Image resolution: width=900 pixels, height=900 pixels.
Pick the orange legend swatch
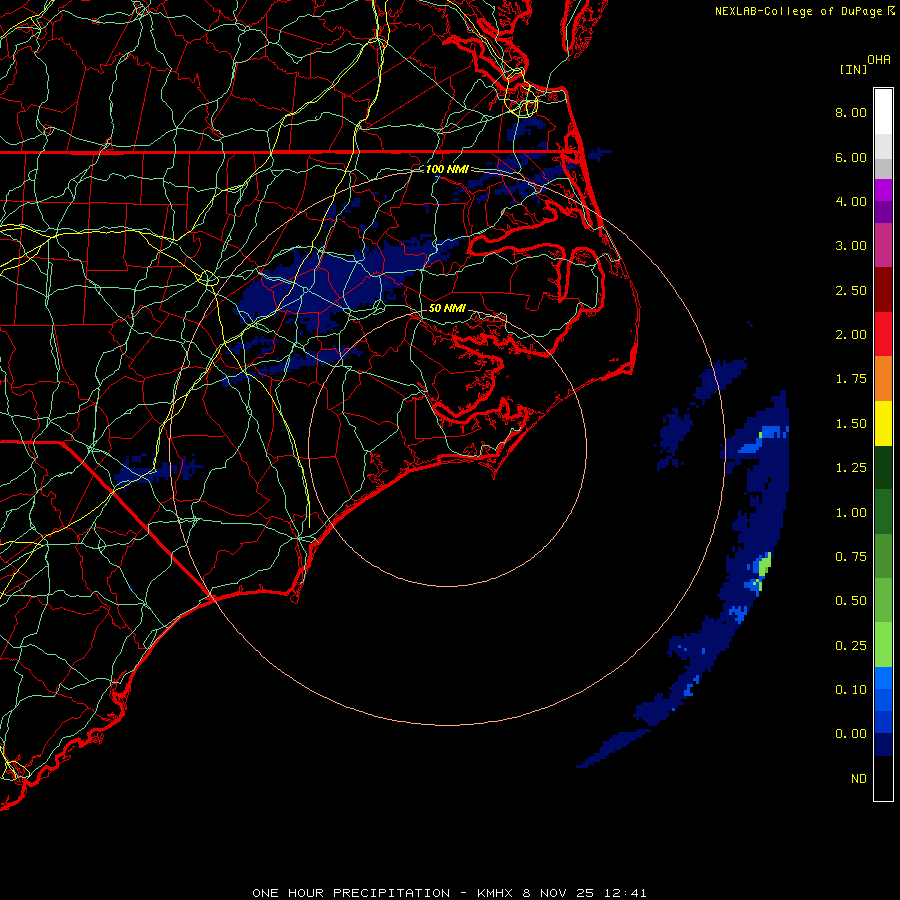pos(883,378)
